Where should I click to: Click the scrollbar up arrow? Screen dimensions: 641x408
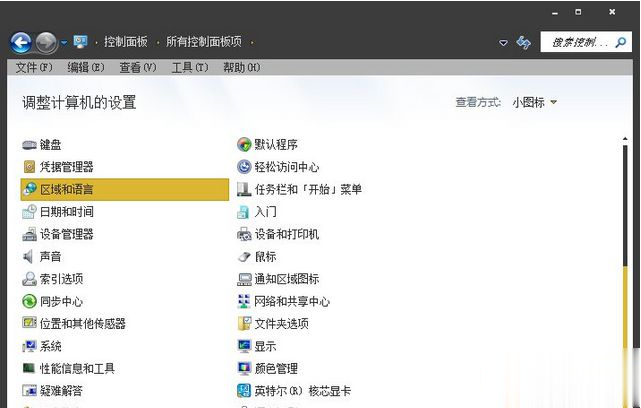625,139
